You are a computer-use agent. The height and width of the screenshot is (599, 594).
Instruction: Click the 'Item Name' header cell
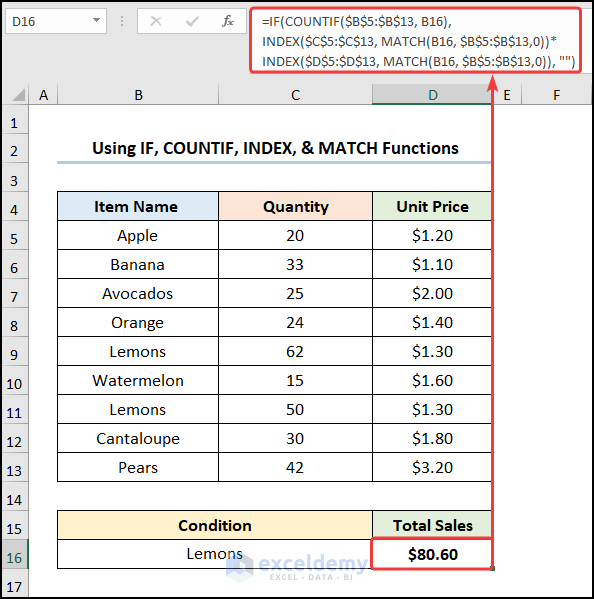point(138,206)
